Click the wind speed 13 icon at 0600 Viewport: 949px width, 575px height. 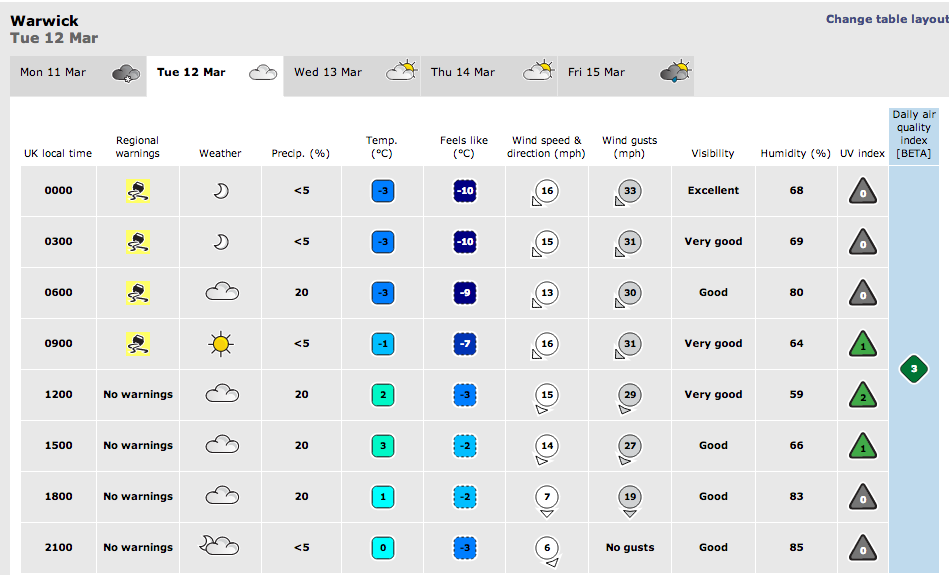tap(545, 294)
